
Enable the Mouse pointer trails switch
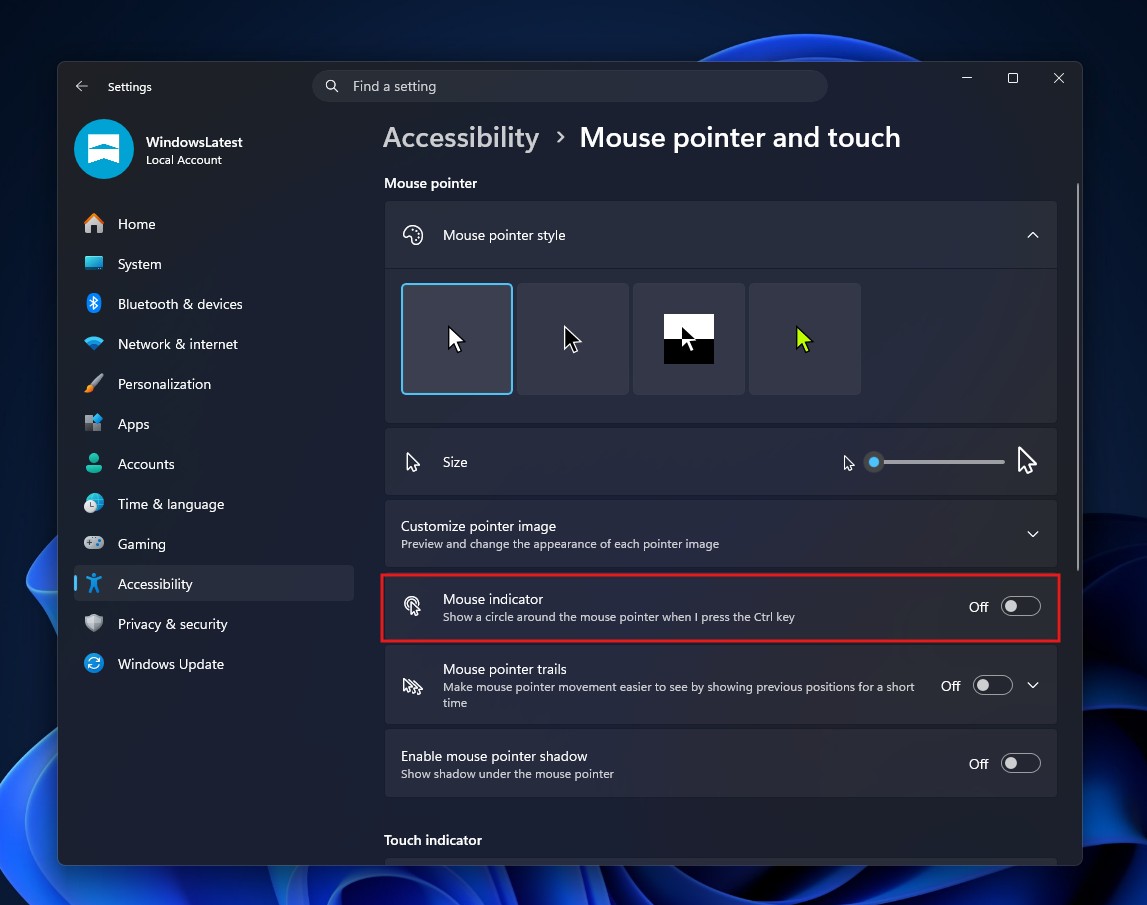point(993,686)
